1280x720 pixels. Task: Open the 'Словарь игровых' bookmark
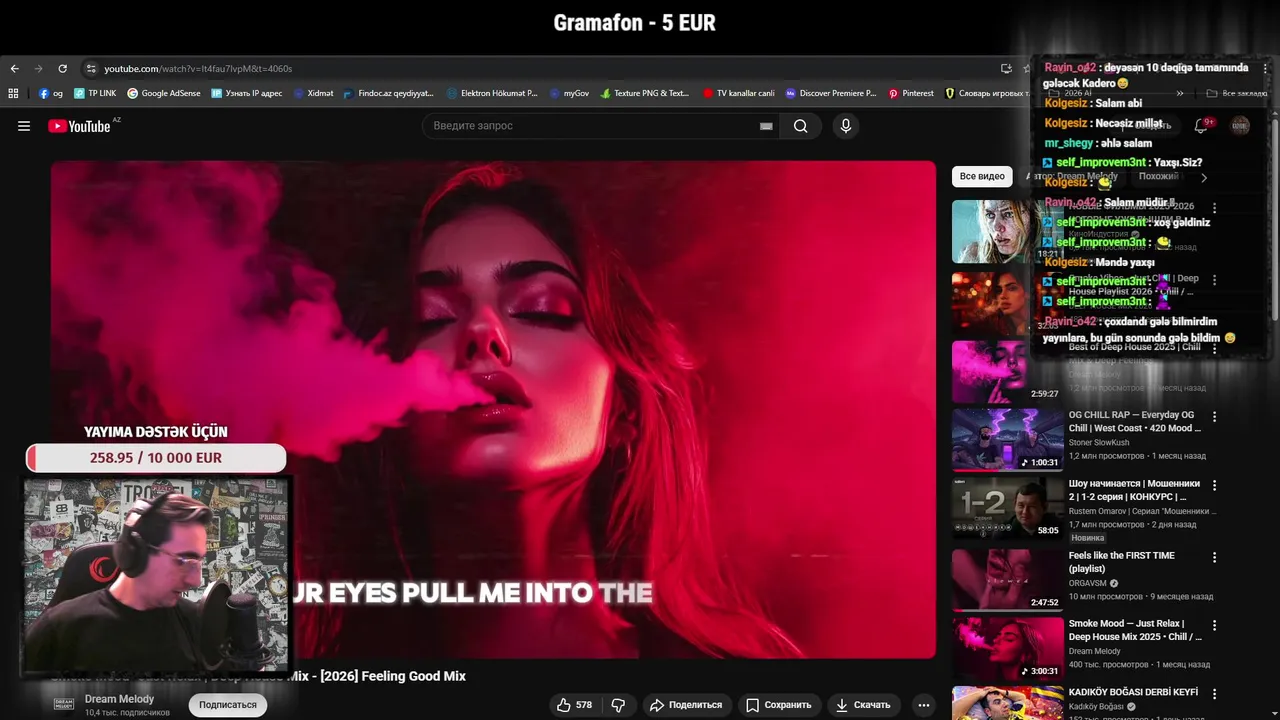[x=986, y=93]
